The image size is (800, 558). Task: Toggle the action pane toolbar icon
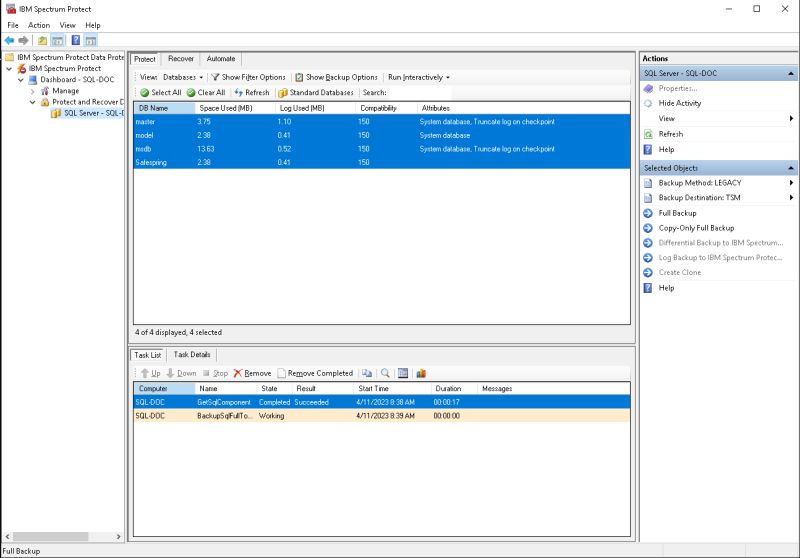pos(91,40)
